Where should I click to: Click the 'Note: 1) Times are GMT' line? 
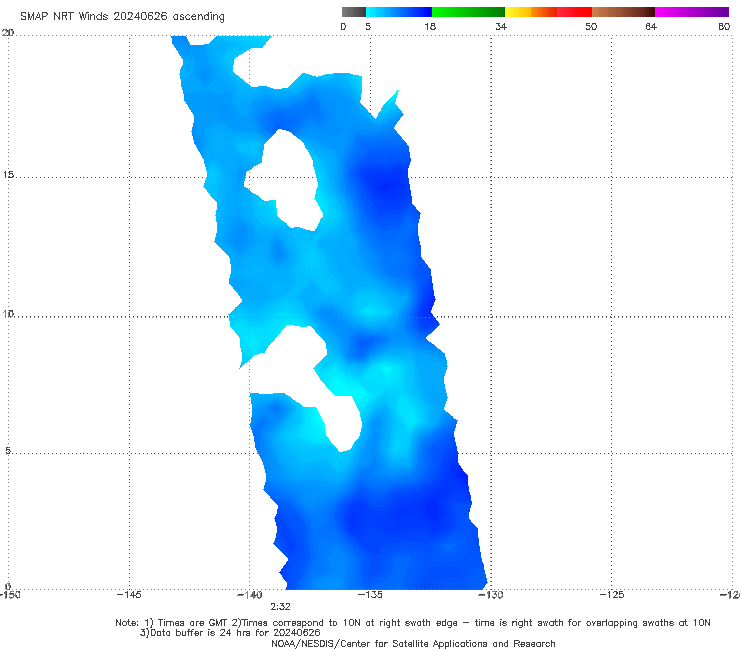coord(413,623)
